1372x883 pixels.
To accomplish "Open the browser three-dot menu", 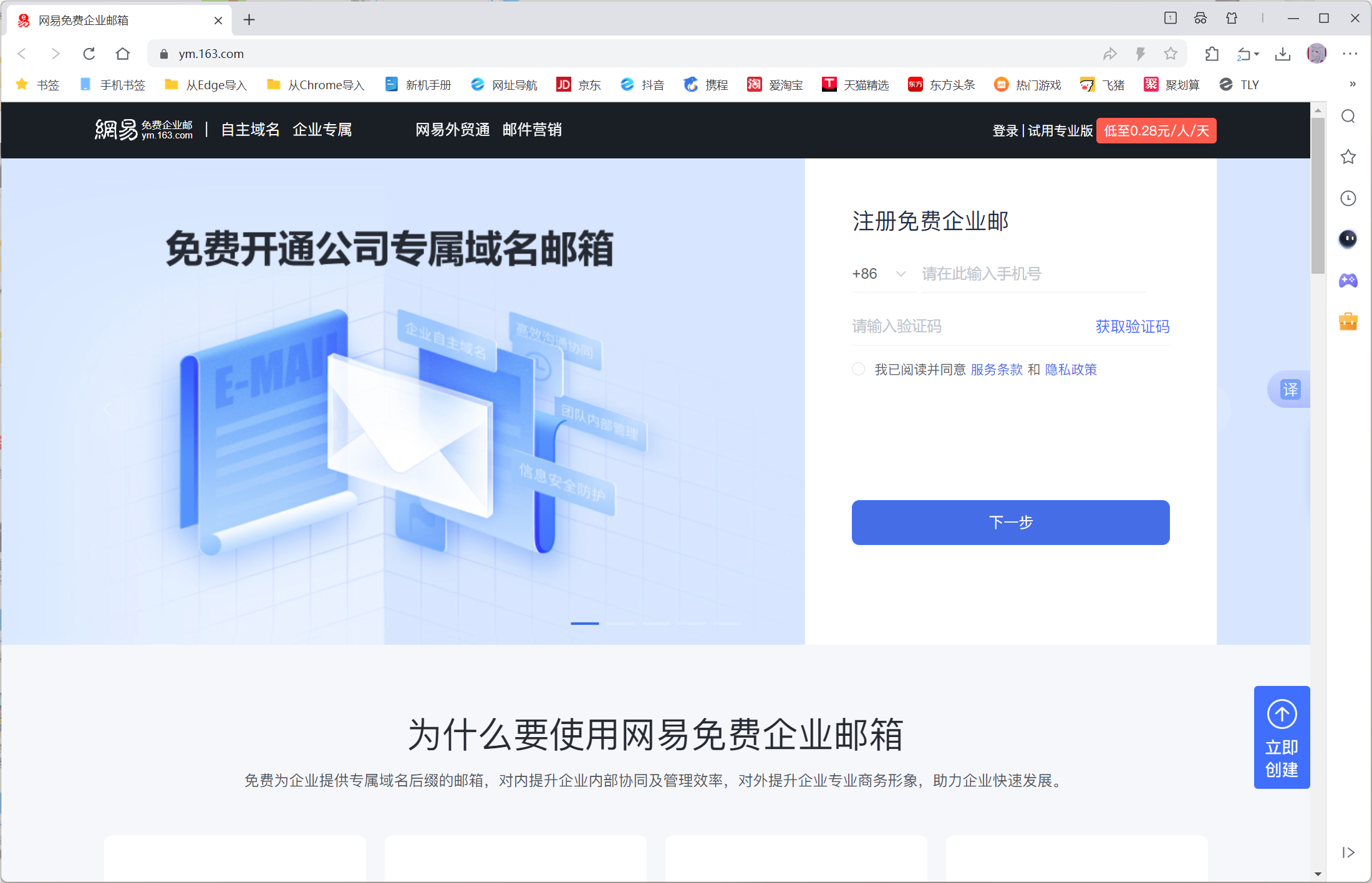I will [1350, 54].
